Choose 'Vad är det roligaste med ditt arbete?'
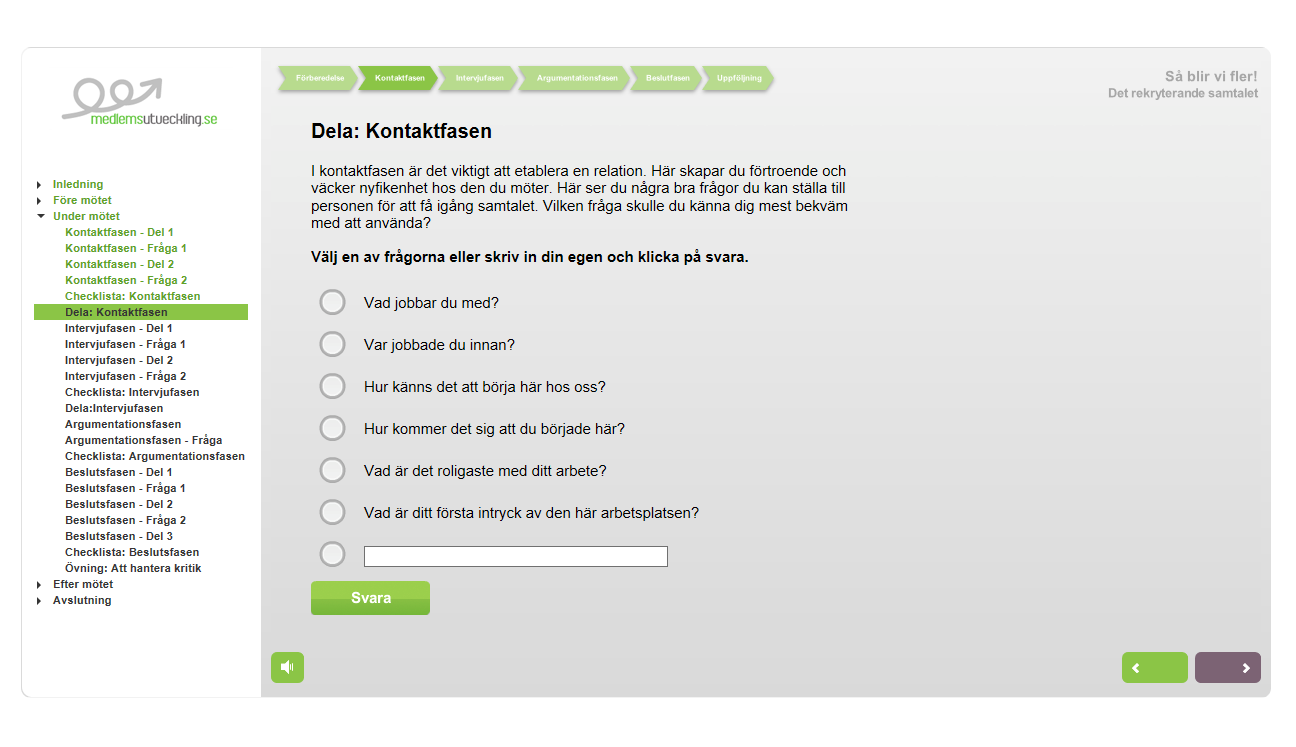Image resolution: width=1296 pixels, height=747 pixels. (332, 470)
